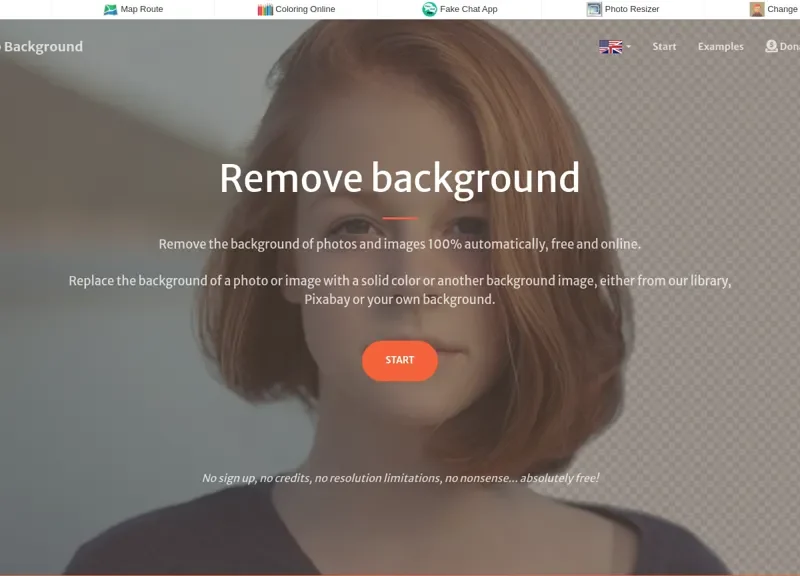Viewport: 800px width, 576px height.
Task: Open the Change bookmark icon
Action: pos(755,8)
